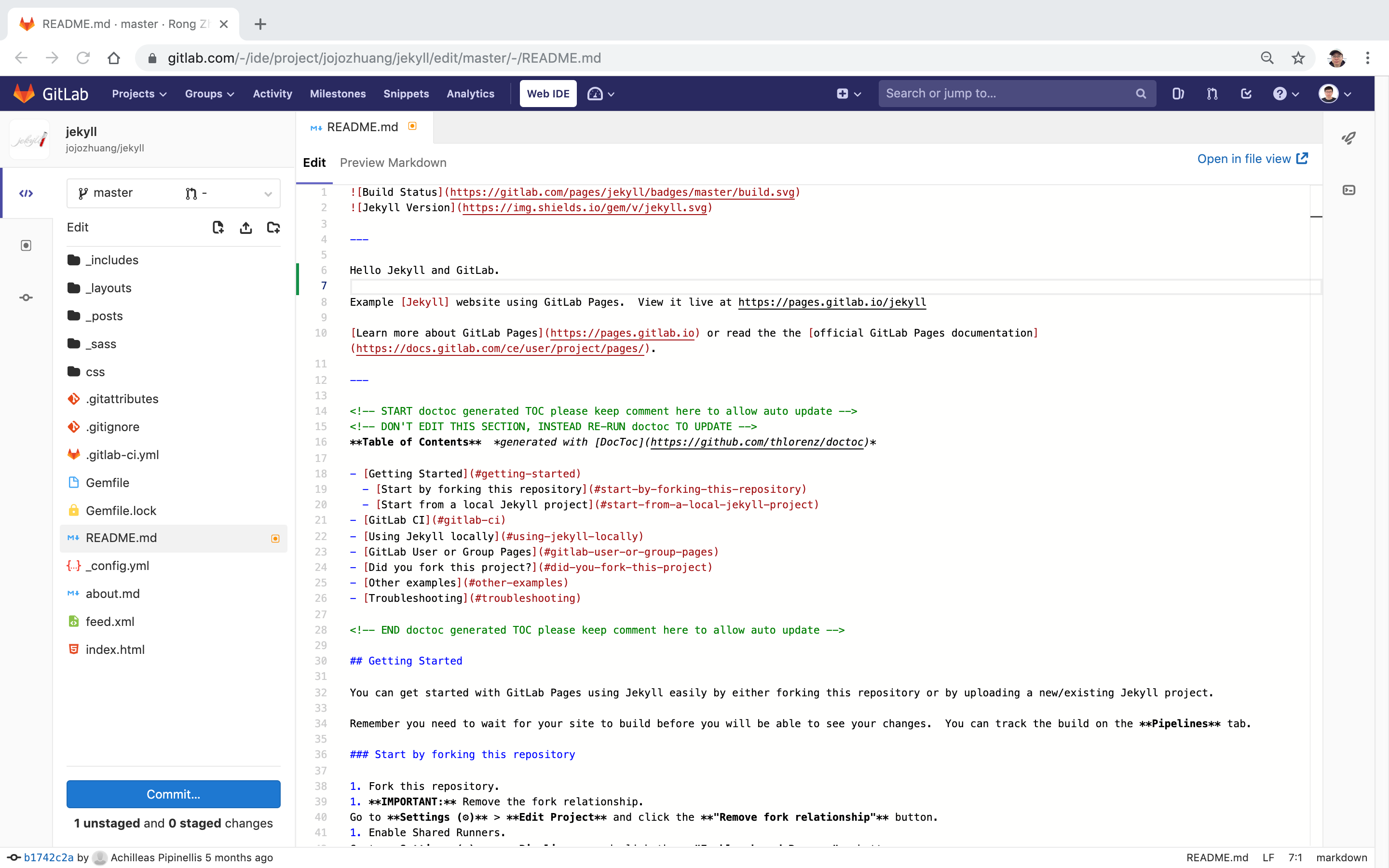Close the README.md browser tab
The width and height of the screenshot is (1389, 868).
(224, 24)
